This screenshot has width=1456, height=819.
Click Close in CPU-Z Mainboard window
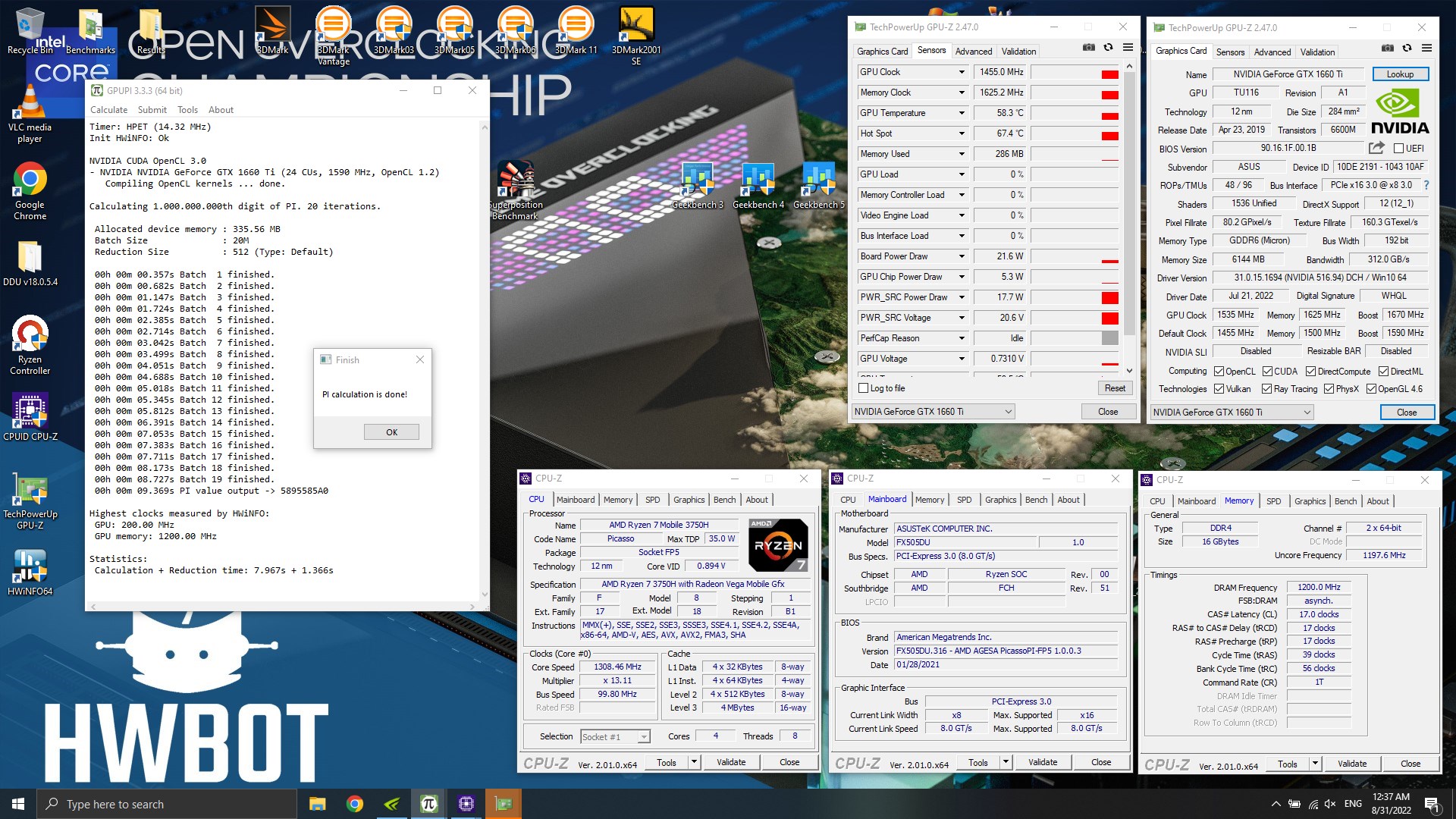click(x=1101, y=762)
